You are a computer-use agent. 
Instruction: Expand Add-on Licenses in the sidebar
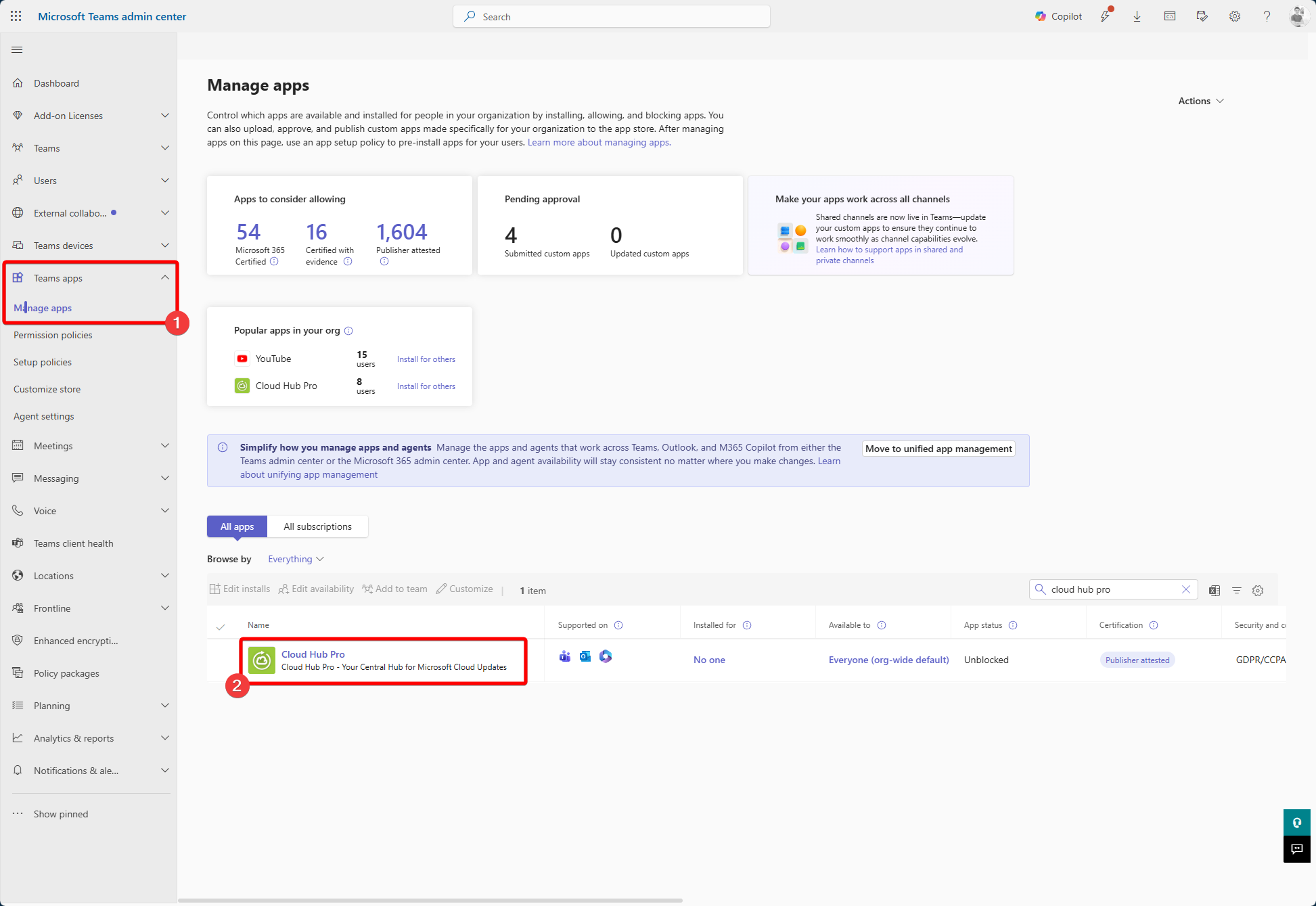coord(165,116)
